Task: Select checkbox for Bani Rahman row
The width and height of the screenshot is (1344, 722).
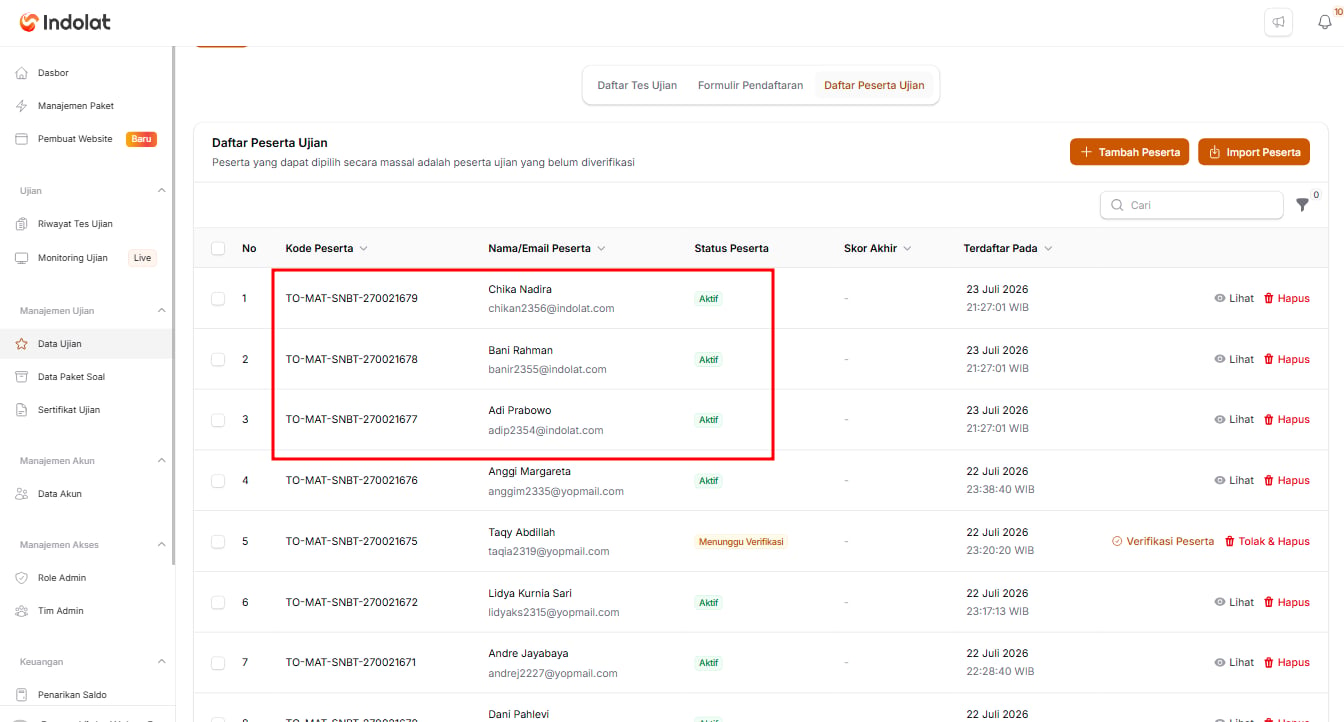Action: pos(218,359)
